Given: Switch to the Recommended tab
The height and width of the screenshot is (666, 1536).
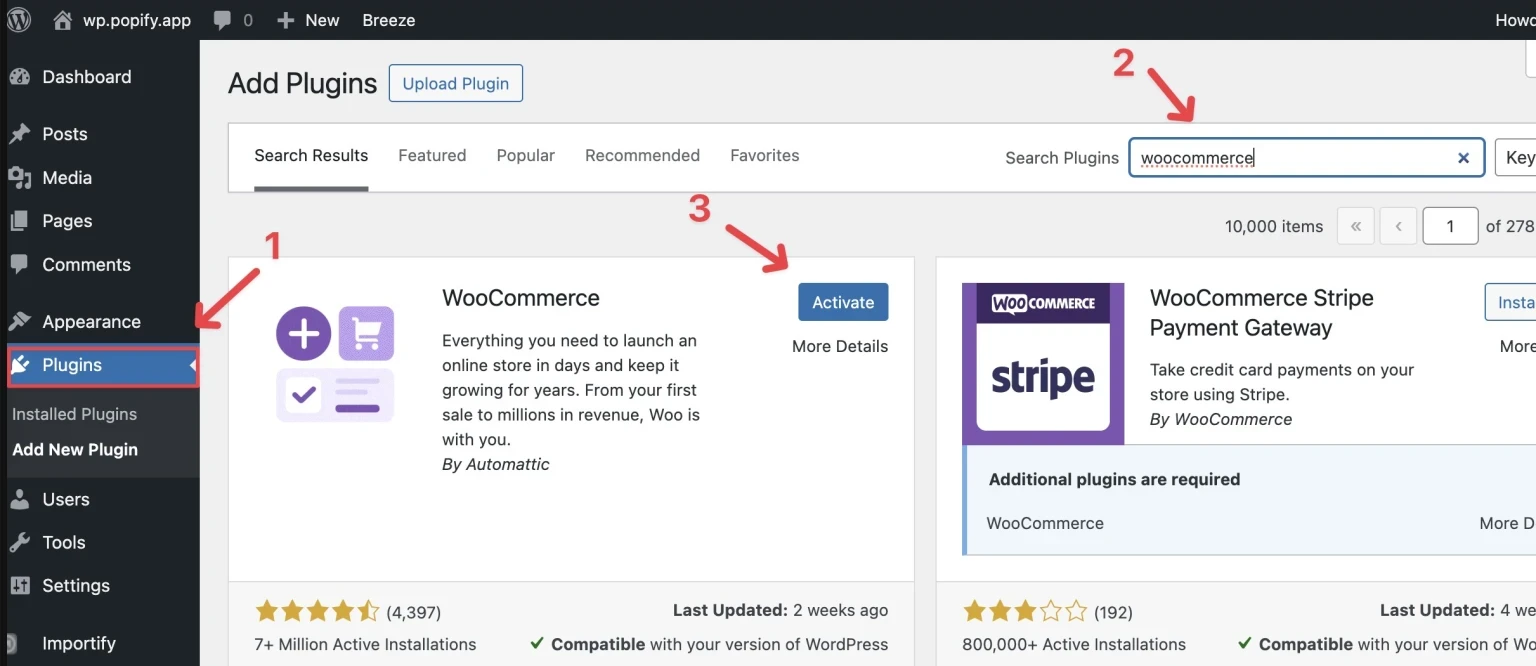Looking at the screenshot, I should [642, 156].
